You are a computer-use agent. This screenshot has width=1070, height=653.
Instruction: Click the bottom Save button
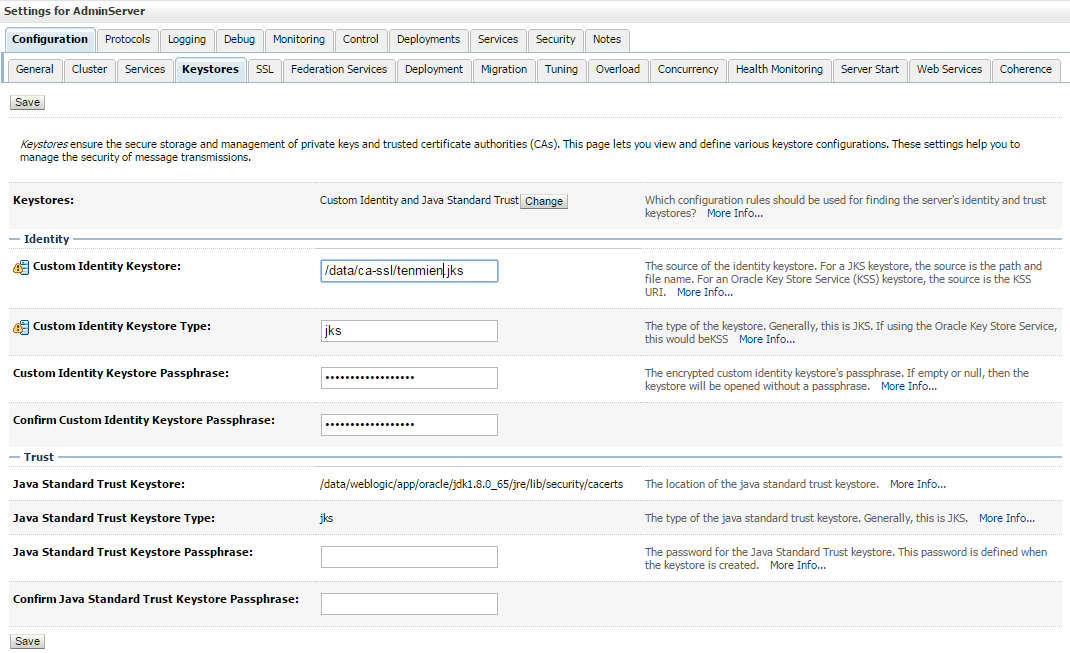click(27, 641)
